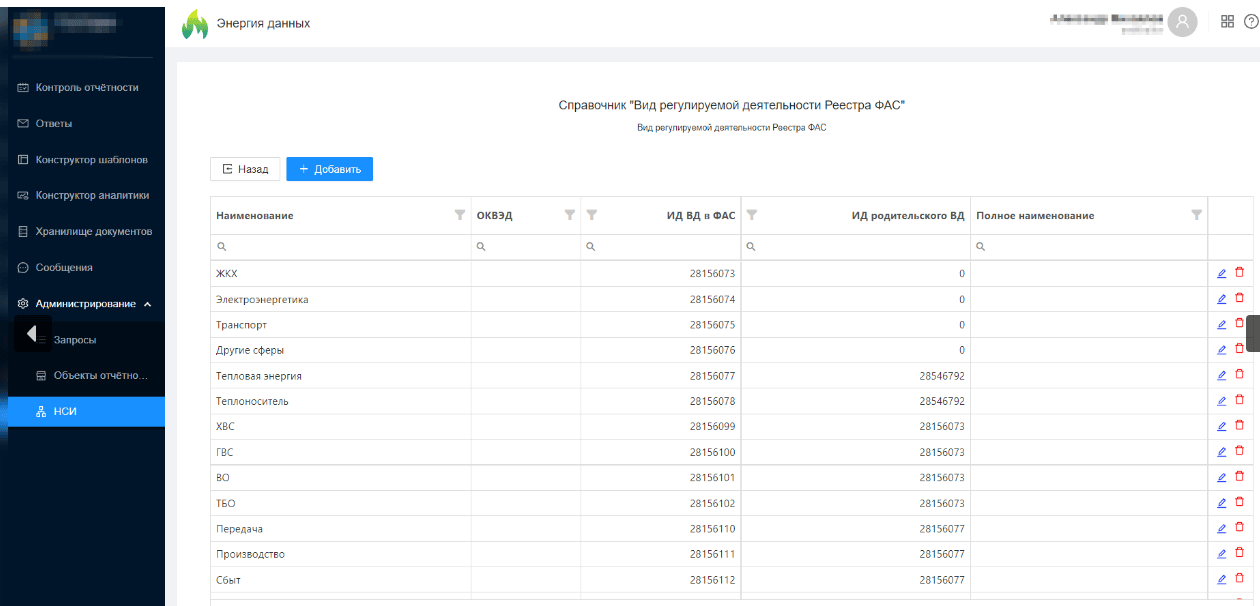The height and width of the screenshot is (606, 1260).
Task: Click the user avatar icon
Action: coord(1183,22)
